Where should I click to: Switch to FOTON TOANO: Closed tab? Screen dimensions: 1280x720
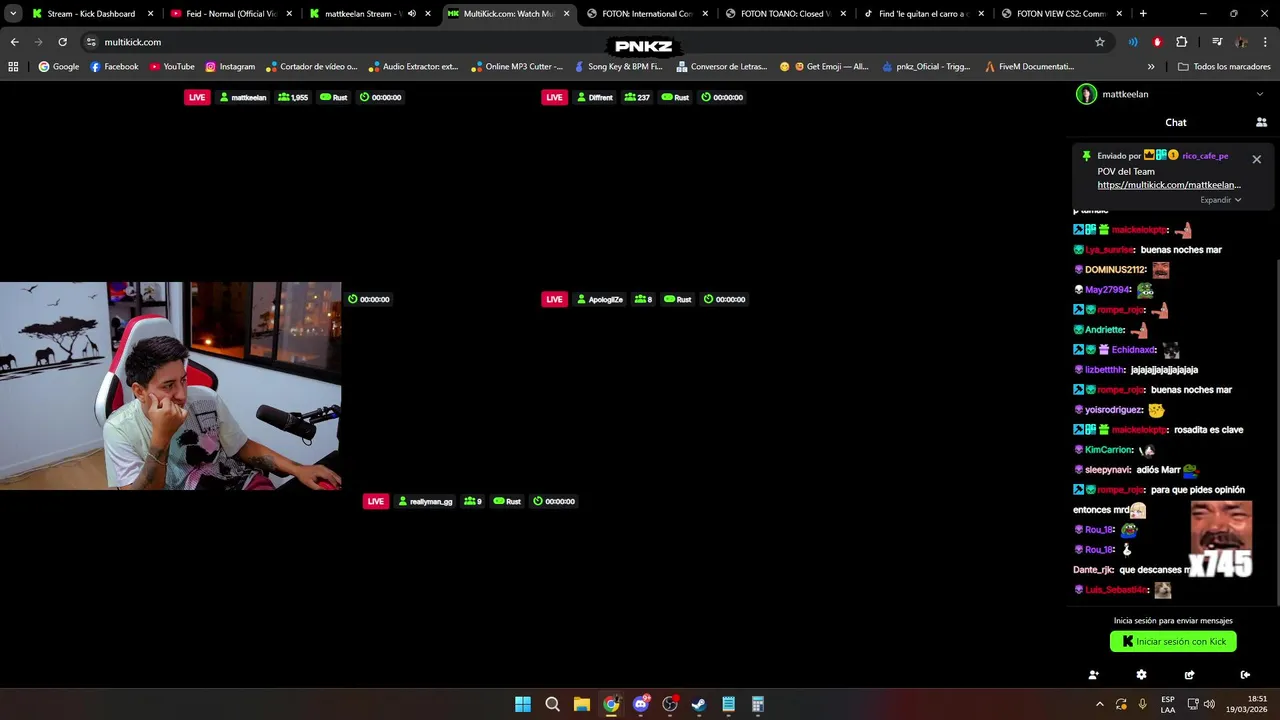(786, 14)
